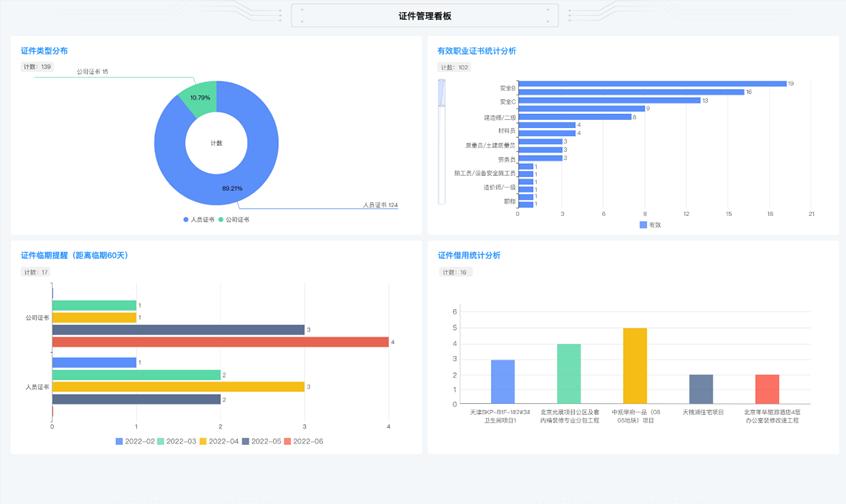
Task: Click the top bar with value 19
Action: click(x=652, y=84)
